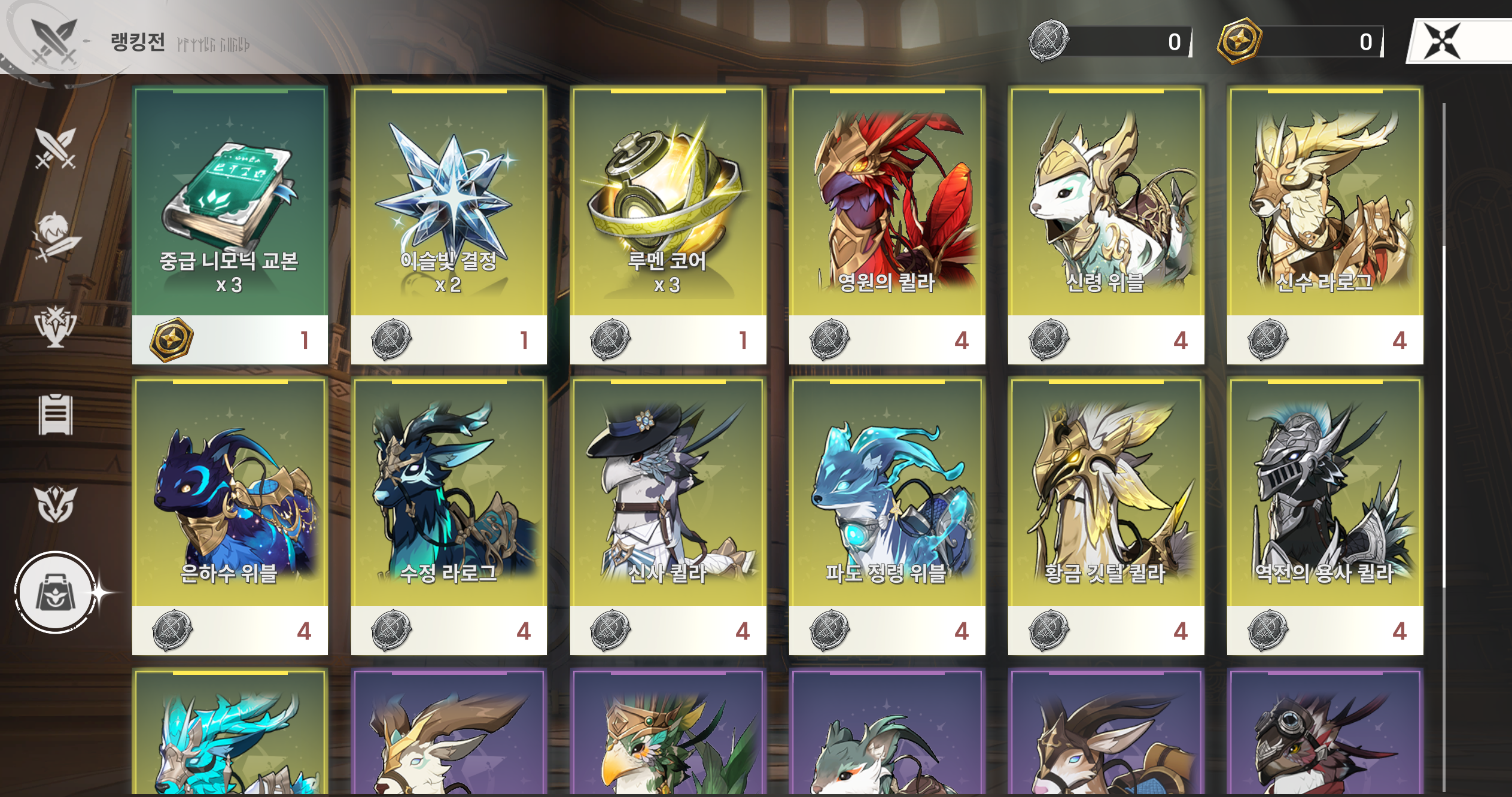
Task: Select the 중급 니모닉 교본 x3 item card
Action: (x=230, y=226)
